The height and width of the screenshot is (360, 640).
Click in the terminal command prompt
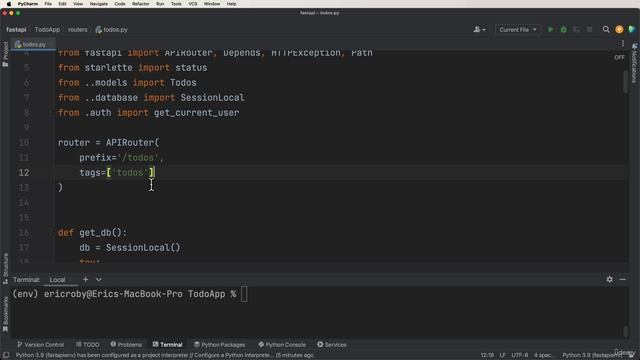(x=244, y=294)
